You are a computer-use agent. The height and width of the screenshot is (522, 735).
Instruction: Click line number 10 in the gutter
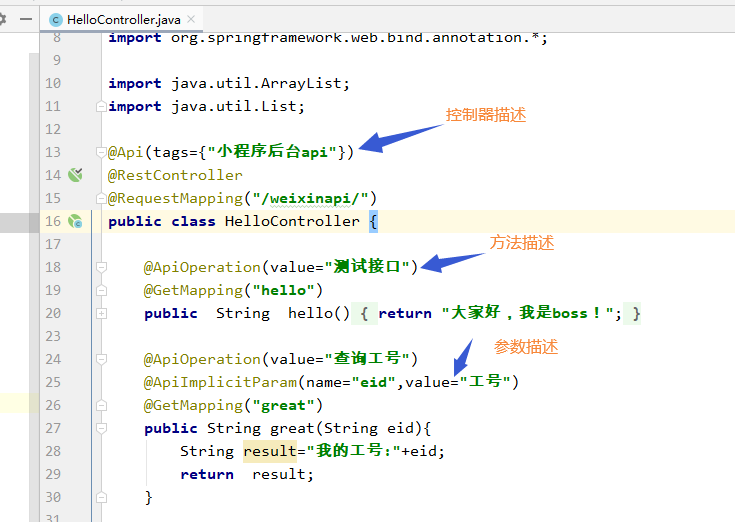pos(53,83)
